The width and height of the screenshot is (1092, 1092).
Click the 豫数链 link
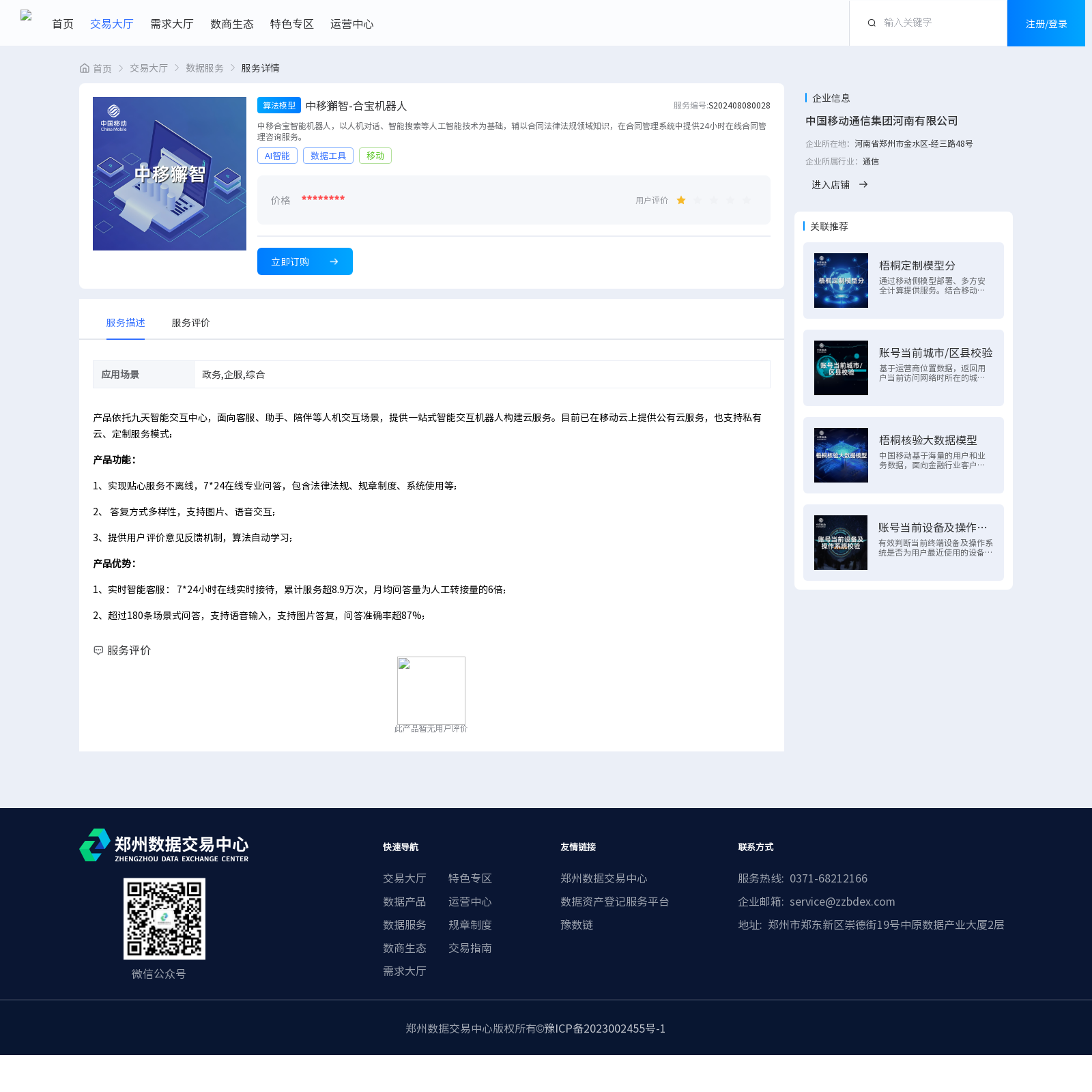pos(577,925)
